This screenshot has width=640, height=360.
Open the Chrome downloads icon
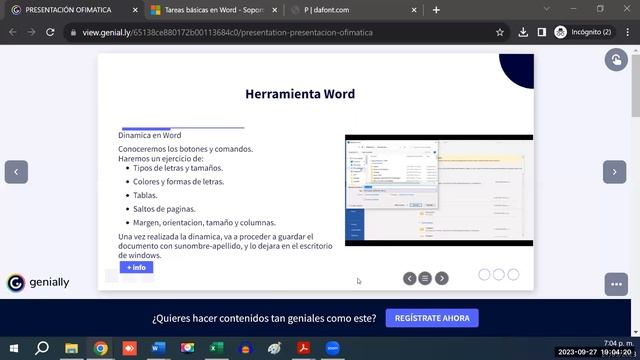523,32
